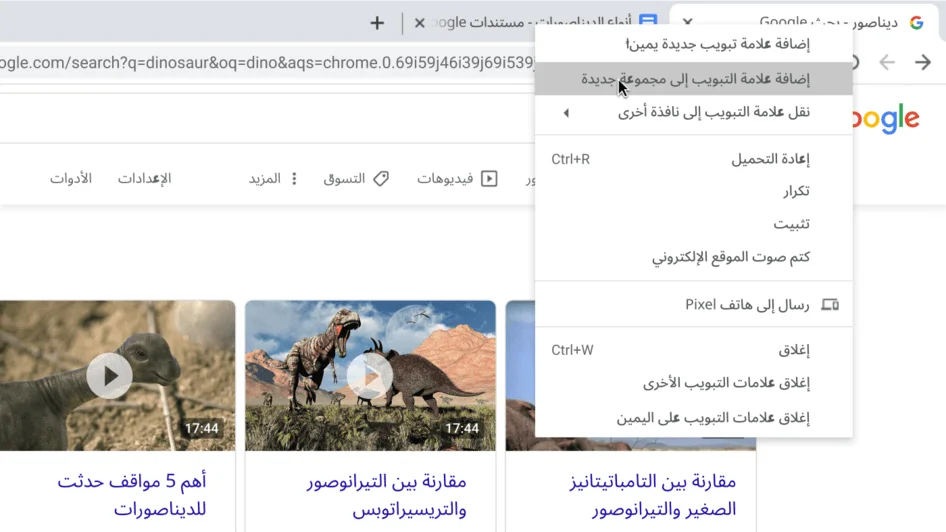Choose إغلاق علامات التبويب الأخرى
The width and height of the screenshot is (946, 532).
tap(726, 383)
